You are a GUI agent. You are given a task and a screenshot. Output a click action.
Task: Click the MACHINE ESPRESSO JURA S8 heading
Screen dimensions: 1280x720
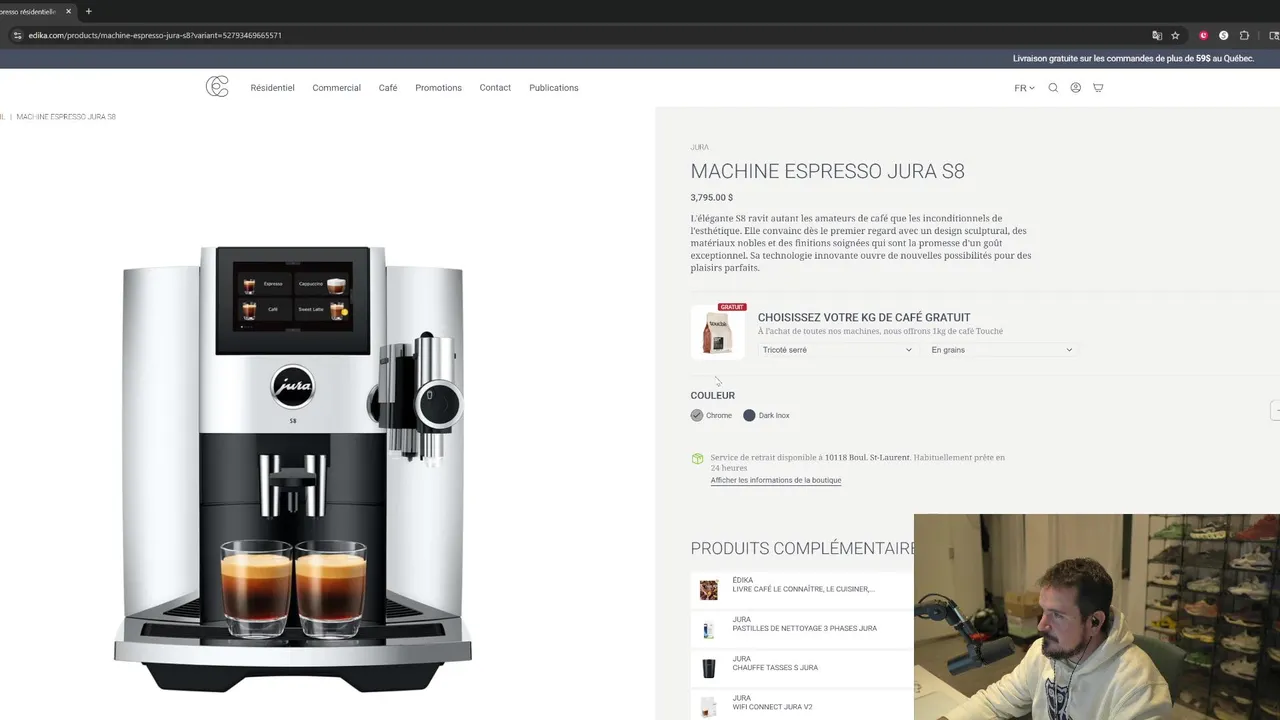(x=827, y=171)
